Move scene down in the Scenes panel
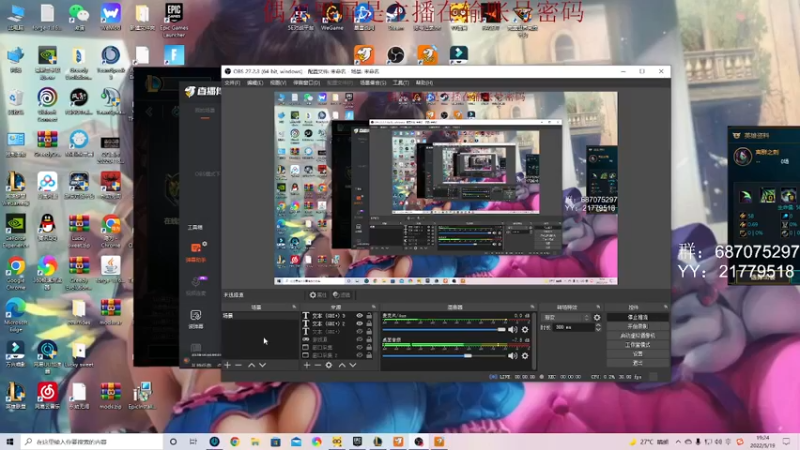The image size is (800, 450). [262, 365]
